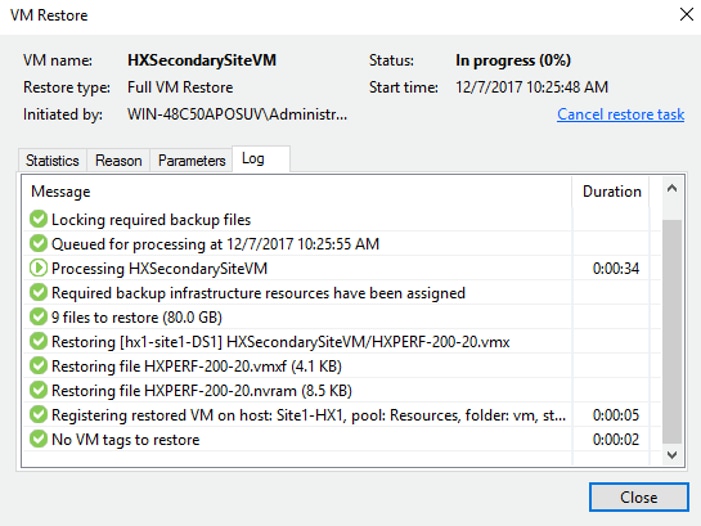The width and height of the screenshot is (701, 526).
Task: Click the check icon beside the vmxf file restore entry
Action: tap(38, 366)
